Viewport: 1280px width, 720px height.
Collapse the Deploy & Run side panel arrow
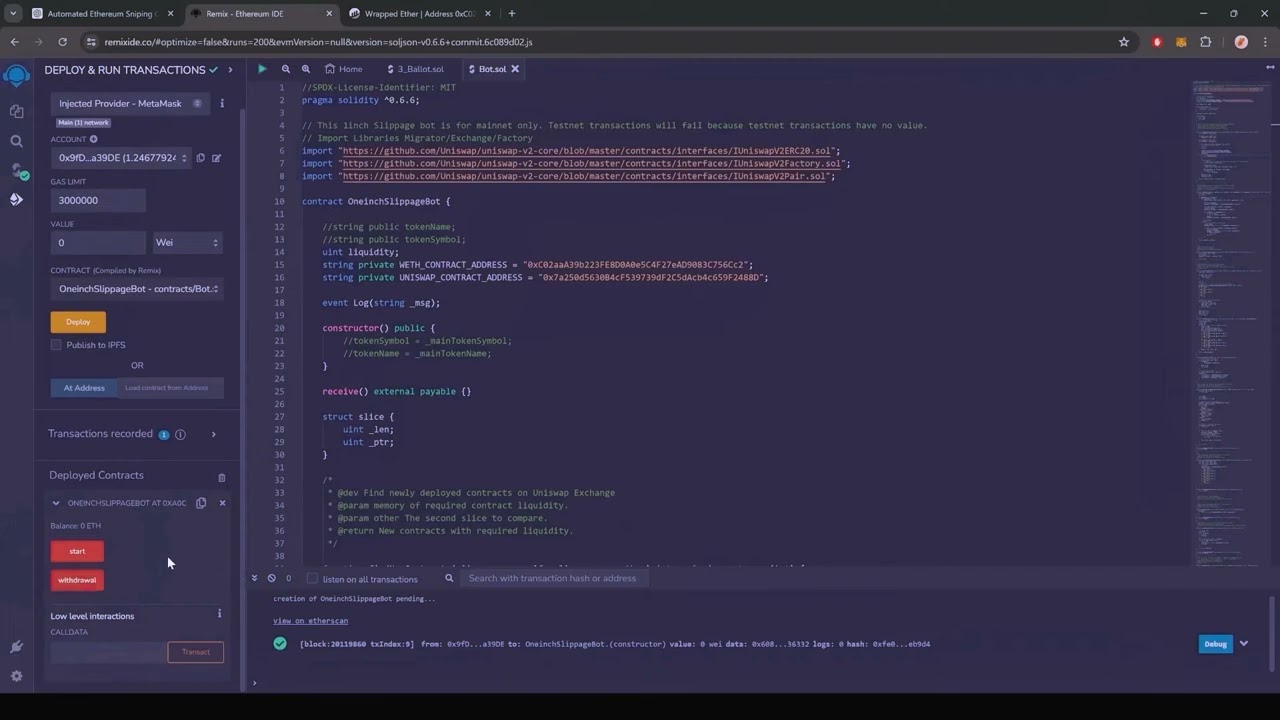coord(230,70)
